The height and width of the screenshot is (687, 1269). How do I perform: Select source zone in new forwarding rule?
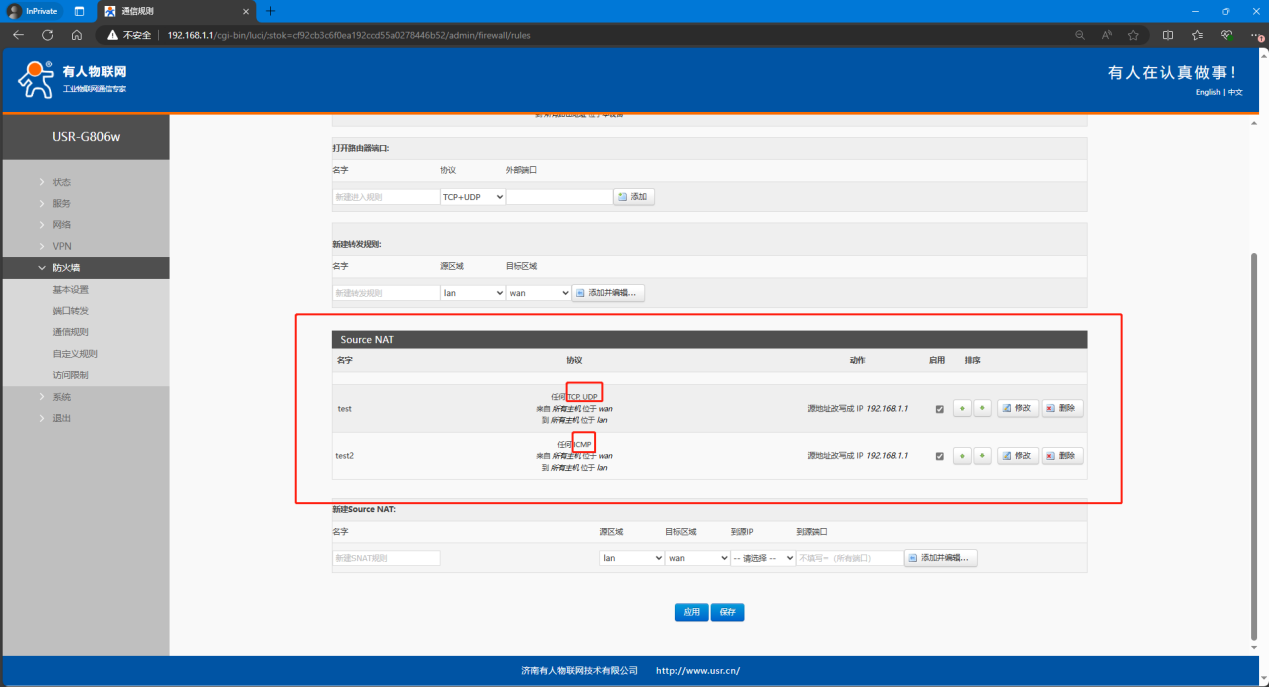click(x=473, y=293)
